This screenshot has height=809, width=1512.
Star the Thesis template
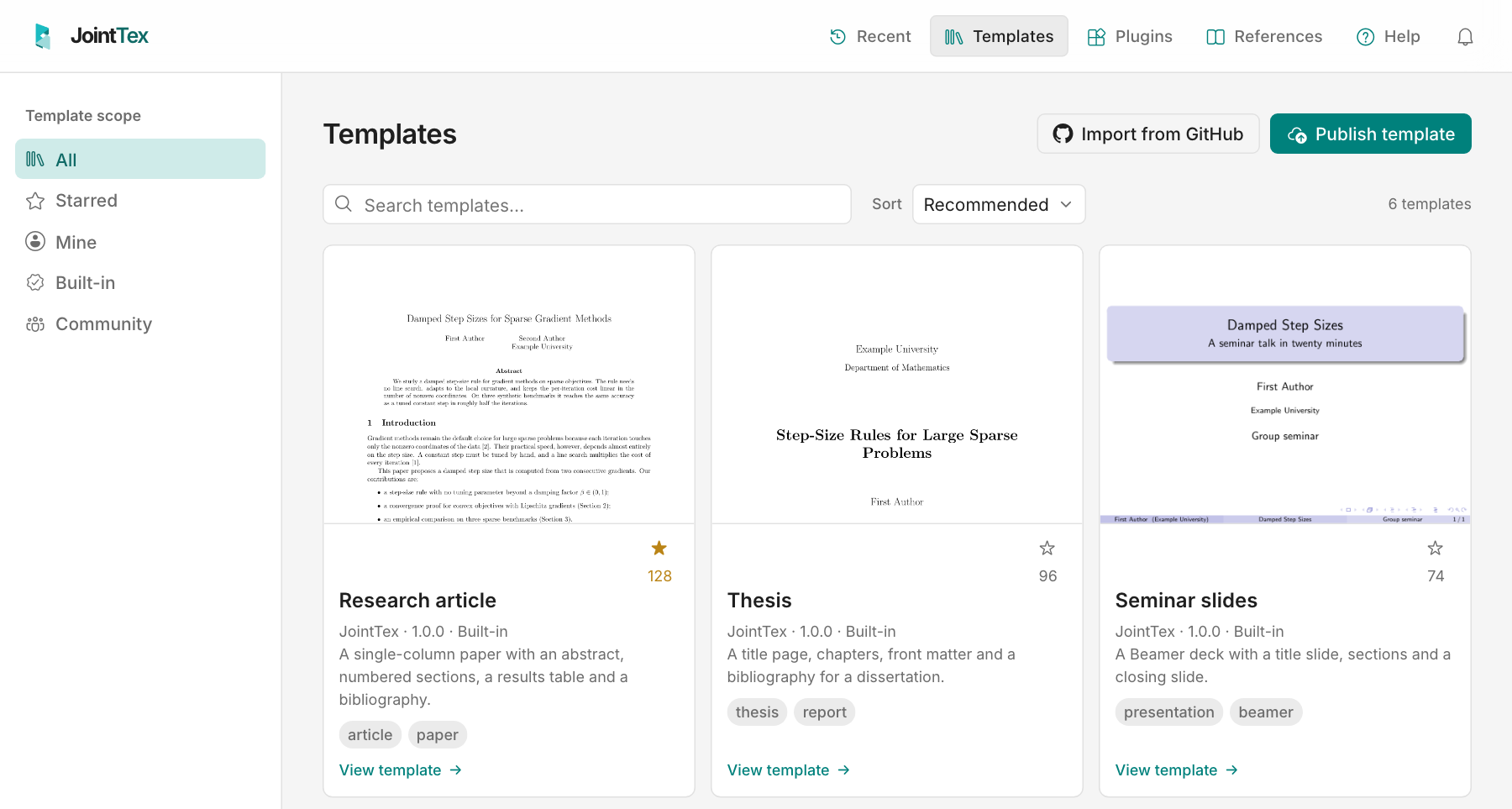(1047, 549)
